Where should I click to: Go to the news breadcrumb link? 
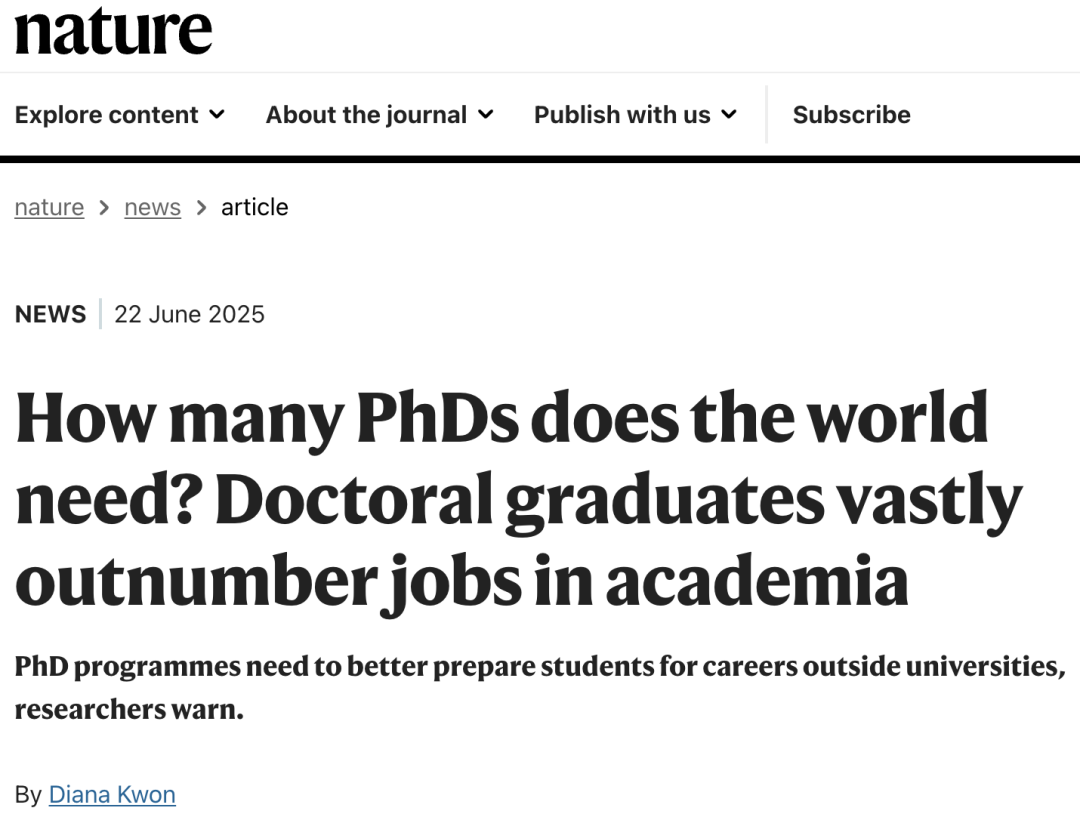click(x=152, y=207)
